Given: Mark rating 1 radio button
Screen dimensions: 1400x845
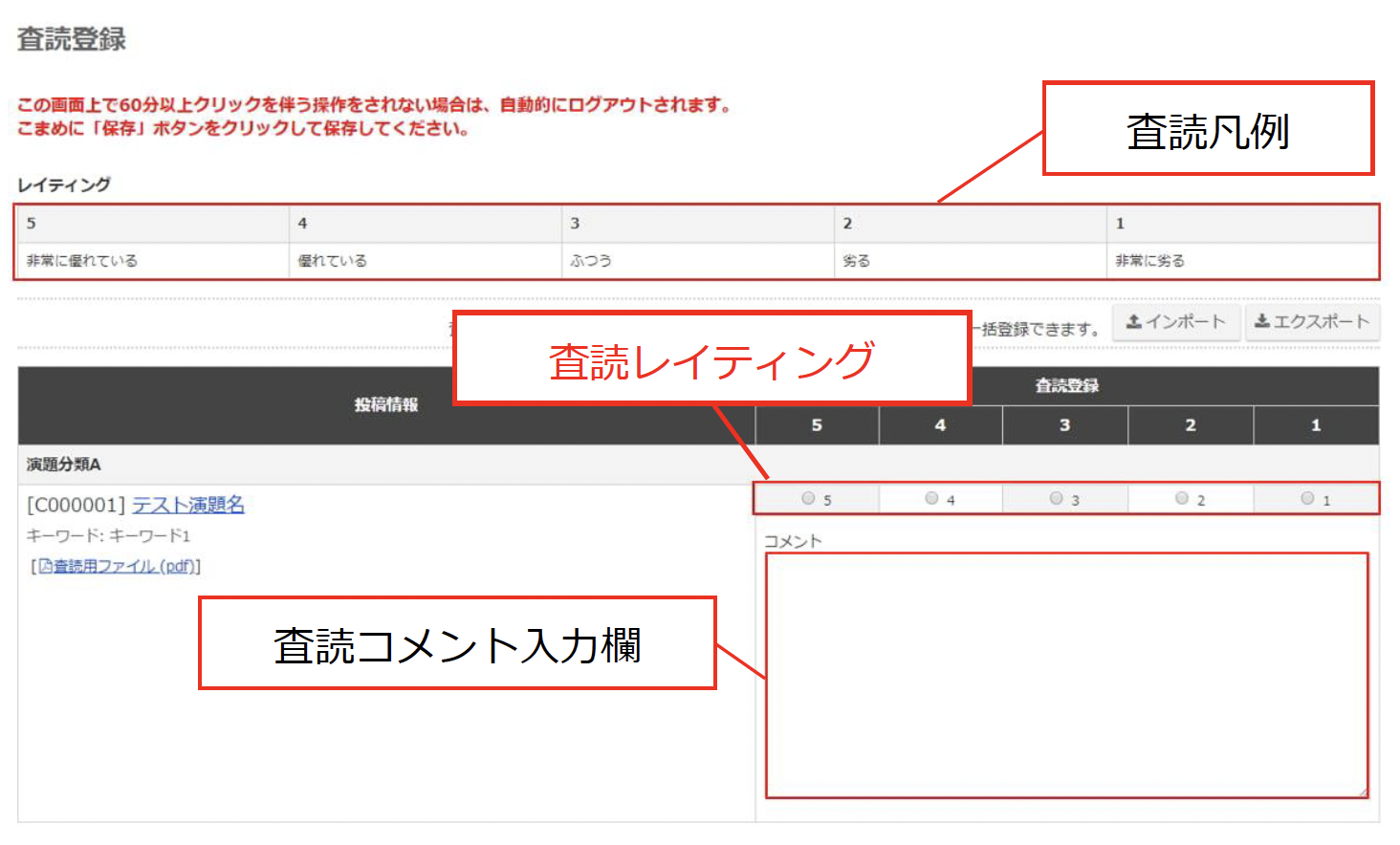Looking at the screenshot, I should [1307, 498].
